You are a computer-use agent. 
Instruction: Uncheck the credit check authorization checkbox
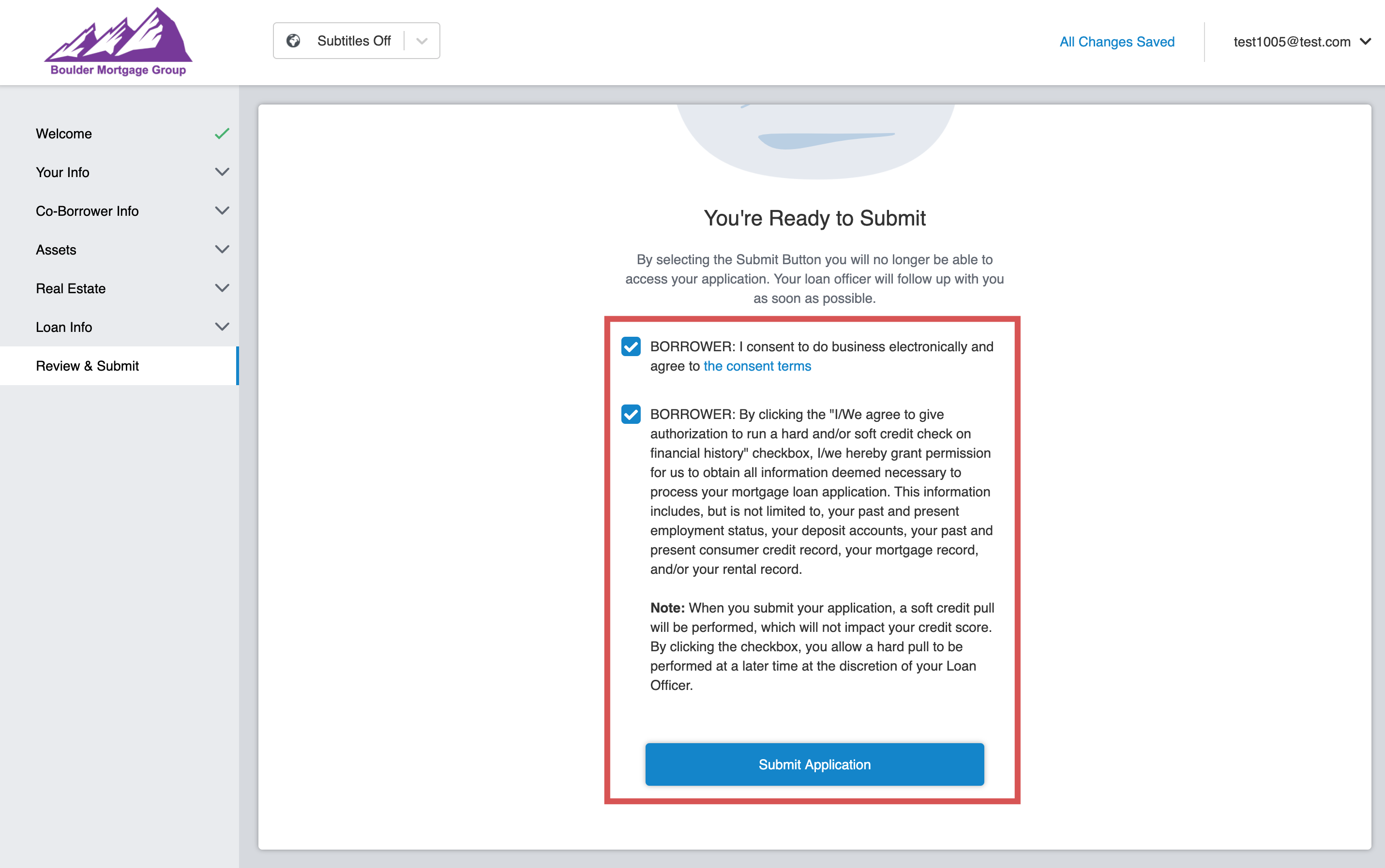coord(631,414)
